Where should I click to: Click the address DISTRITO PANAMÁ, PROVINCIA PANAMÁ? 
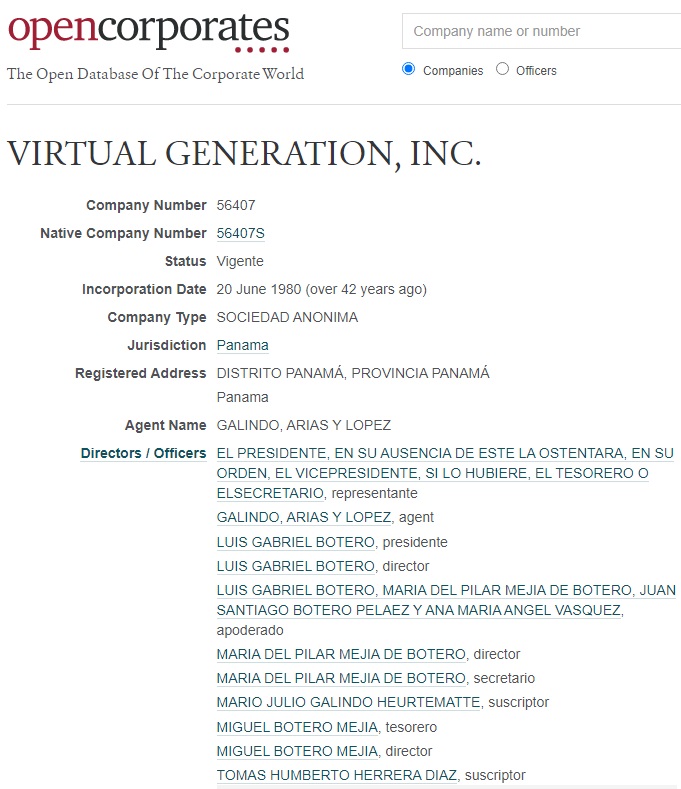pyautogui.click(x=353, y=373)
